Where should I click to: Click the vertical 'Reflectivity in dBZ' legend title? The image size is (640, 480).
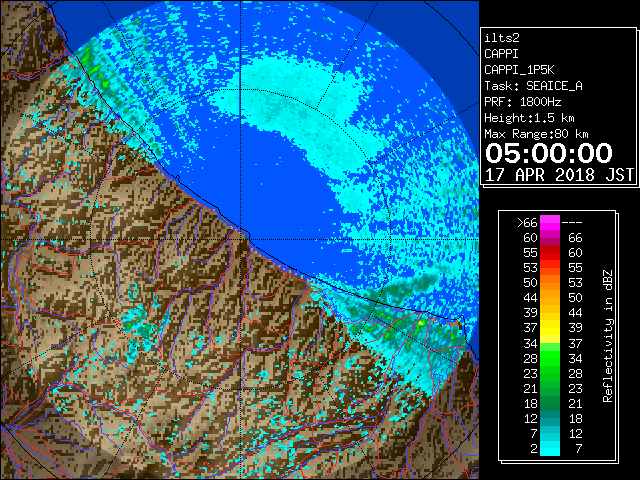[x=608, y=336]
